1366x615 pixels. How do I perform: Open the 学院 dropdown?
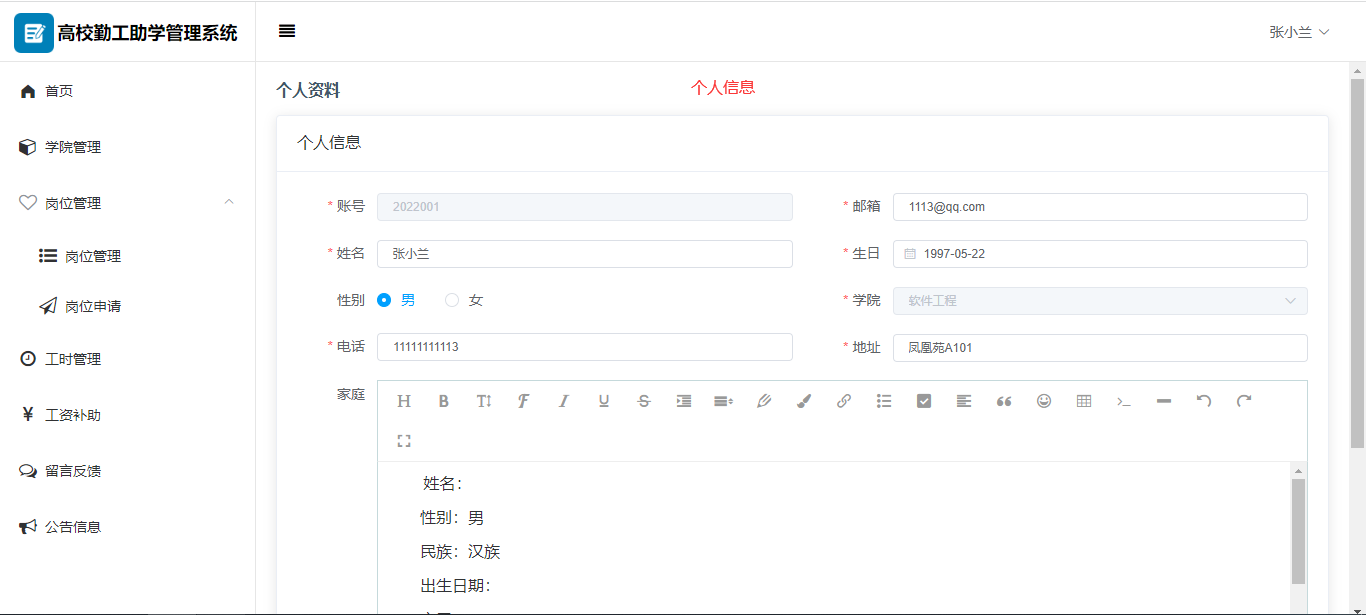pos(1099,301)
